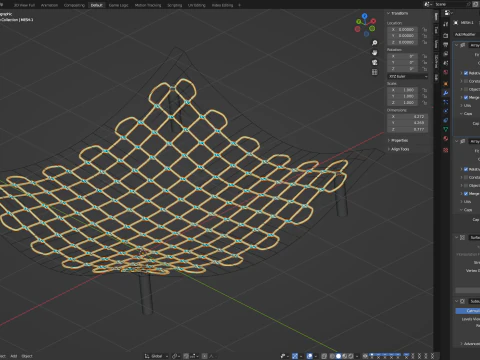Open the Render properties tab icon

[446, 35]
